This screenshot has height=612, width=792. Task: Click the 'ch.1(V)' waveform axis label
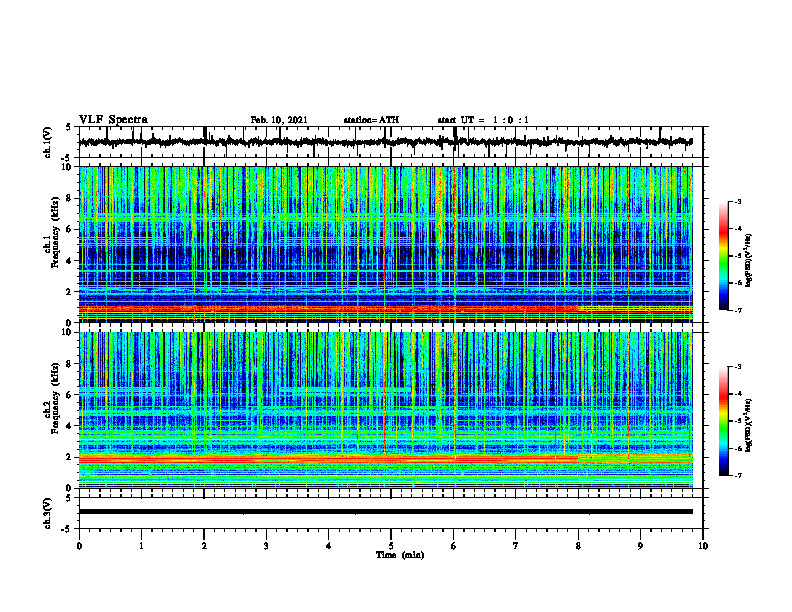tap(47, 142)
